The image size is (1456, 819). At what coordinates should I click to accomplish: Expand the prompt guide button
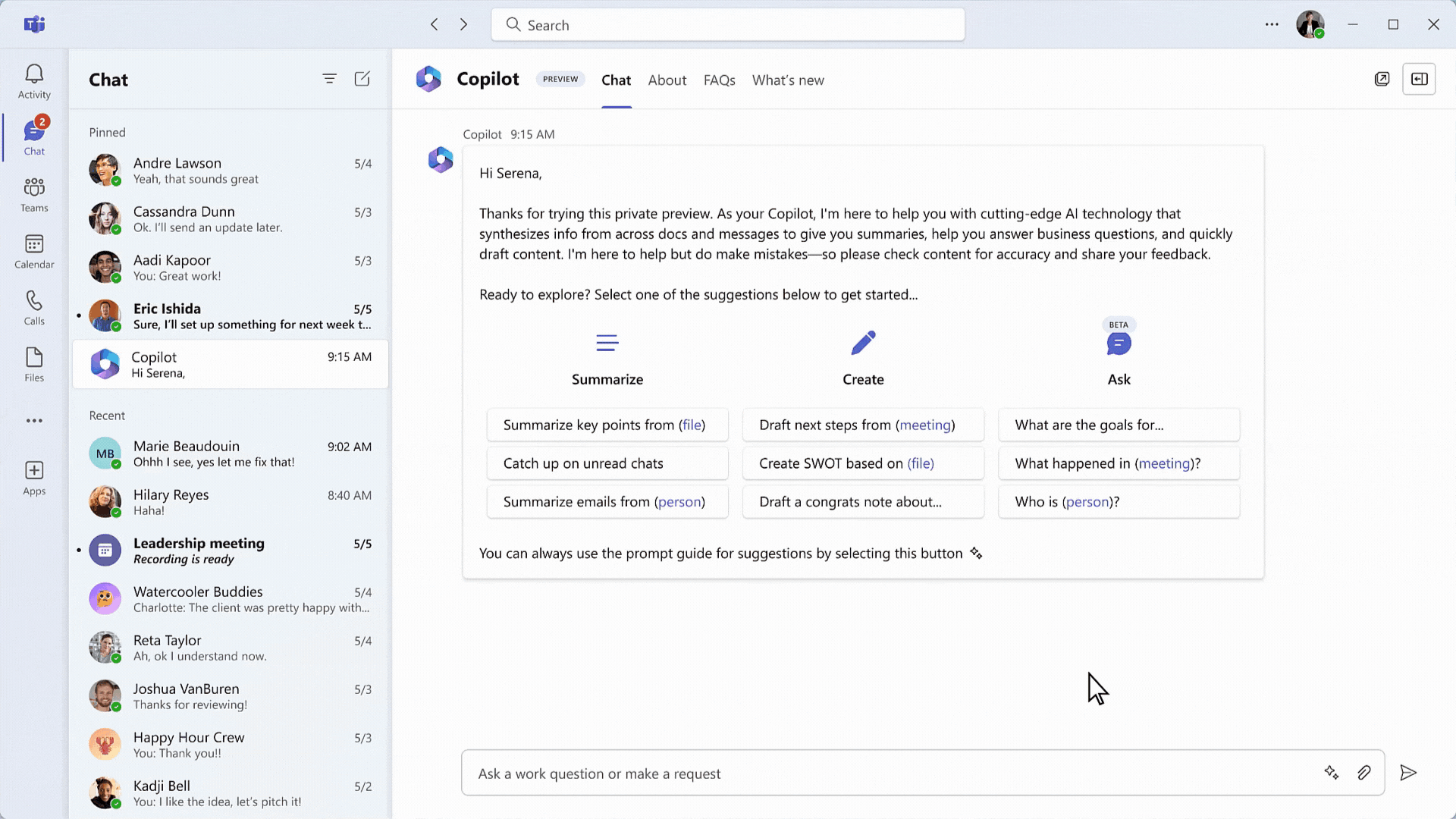tap(1331, 773)
